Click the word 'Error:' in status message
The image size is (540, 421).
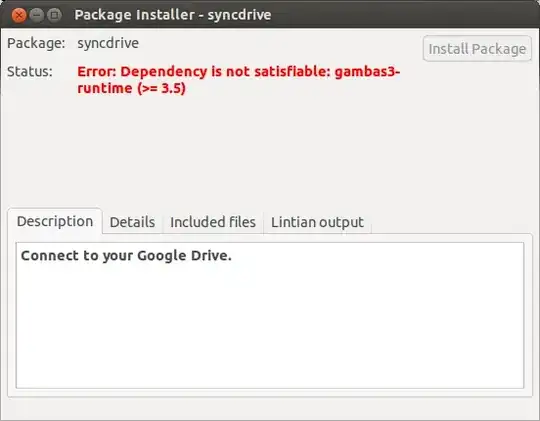coord(97,72)
